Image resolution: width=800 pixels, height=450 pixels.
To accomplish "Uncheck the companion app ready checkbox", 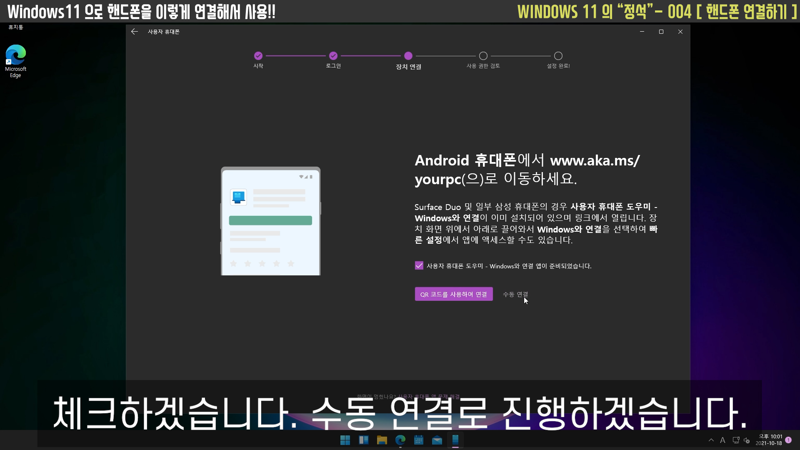I will (x=419, y=265).
